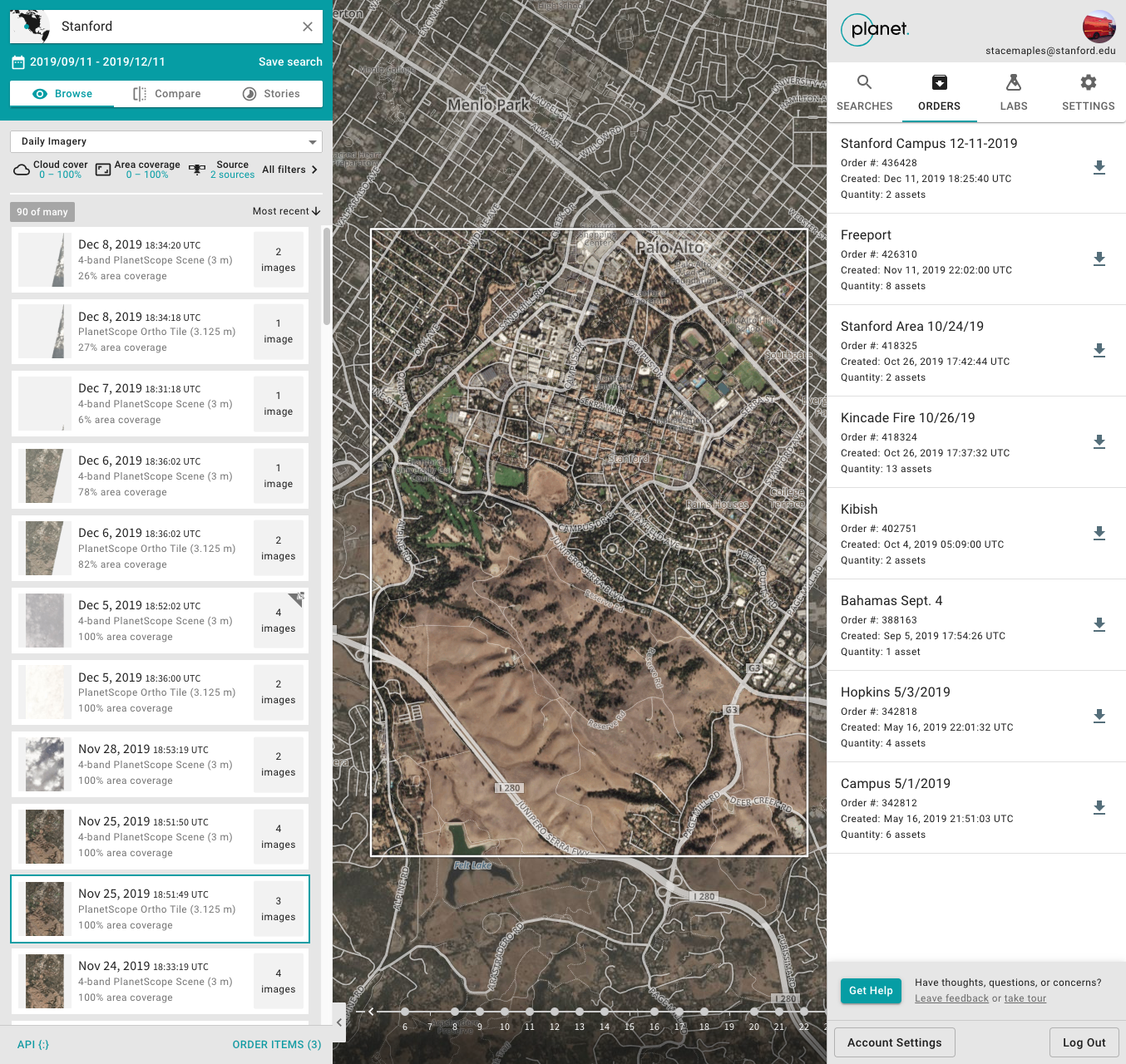This screenshot has height=1064, width=1126.
Task: Open Stanford Campus 12-11-2019 order title
Action: click(x=929, y=144)
